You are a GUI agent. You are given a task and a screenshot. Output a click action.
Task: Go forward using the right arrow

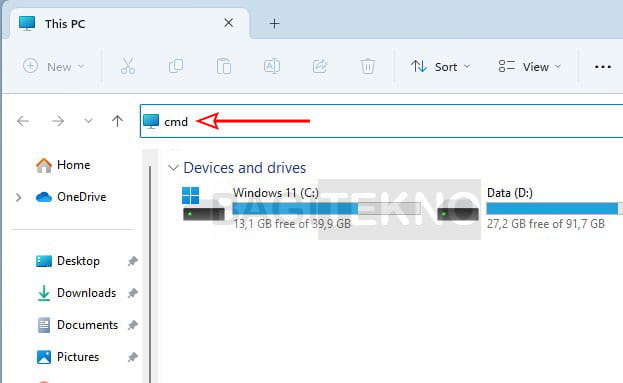click(58, 121)
